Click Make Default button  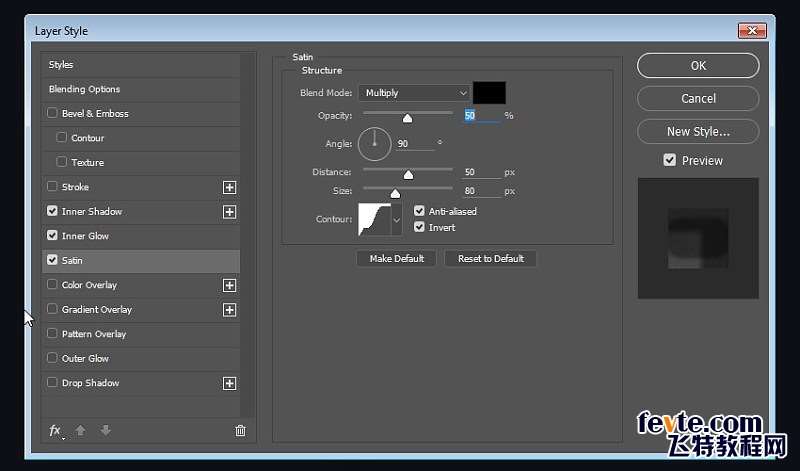point(396,259)
